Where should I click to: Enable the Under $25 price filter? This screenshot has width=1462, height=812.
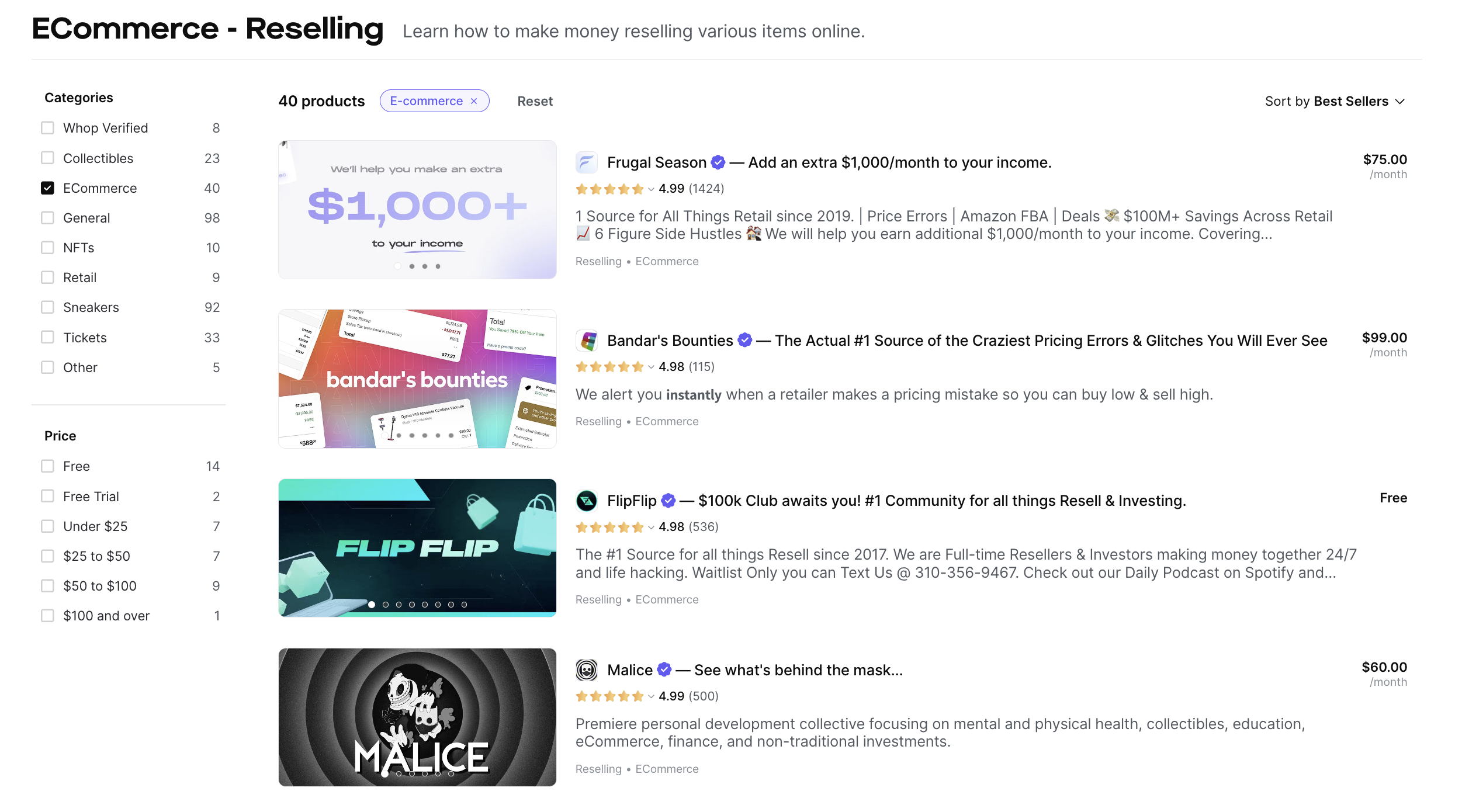(47, 526)
